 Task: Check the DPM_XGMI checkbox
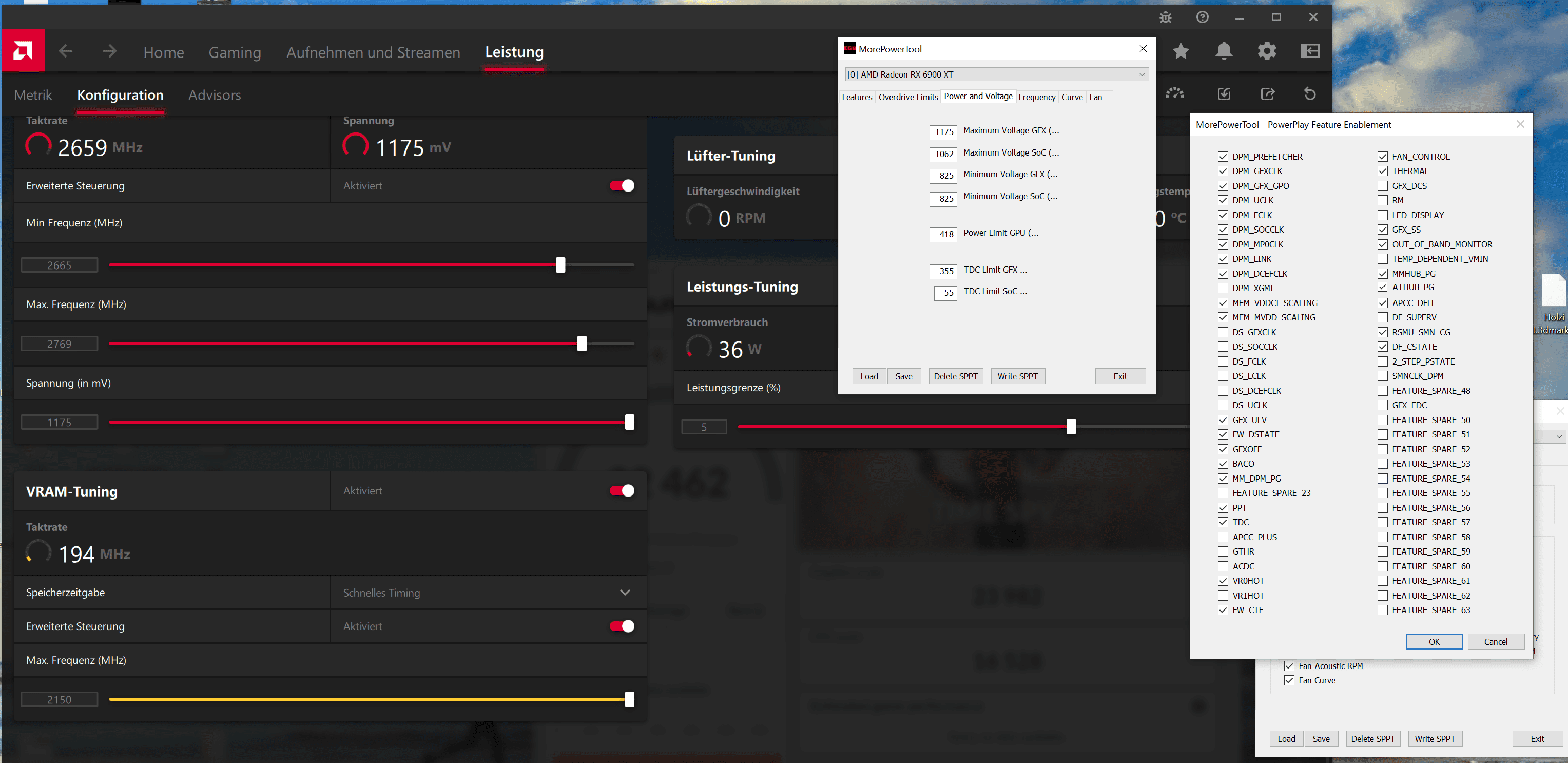click(1223, 288)
